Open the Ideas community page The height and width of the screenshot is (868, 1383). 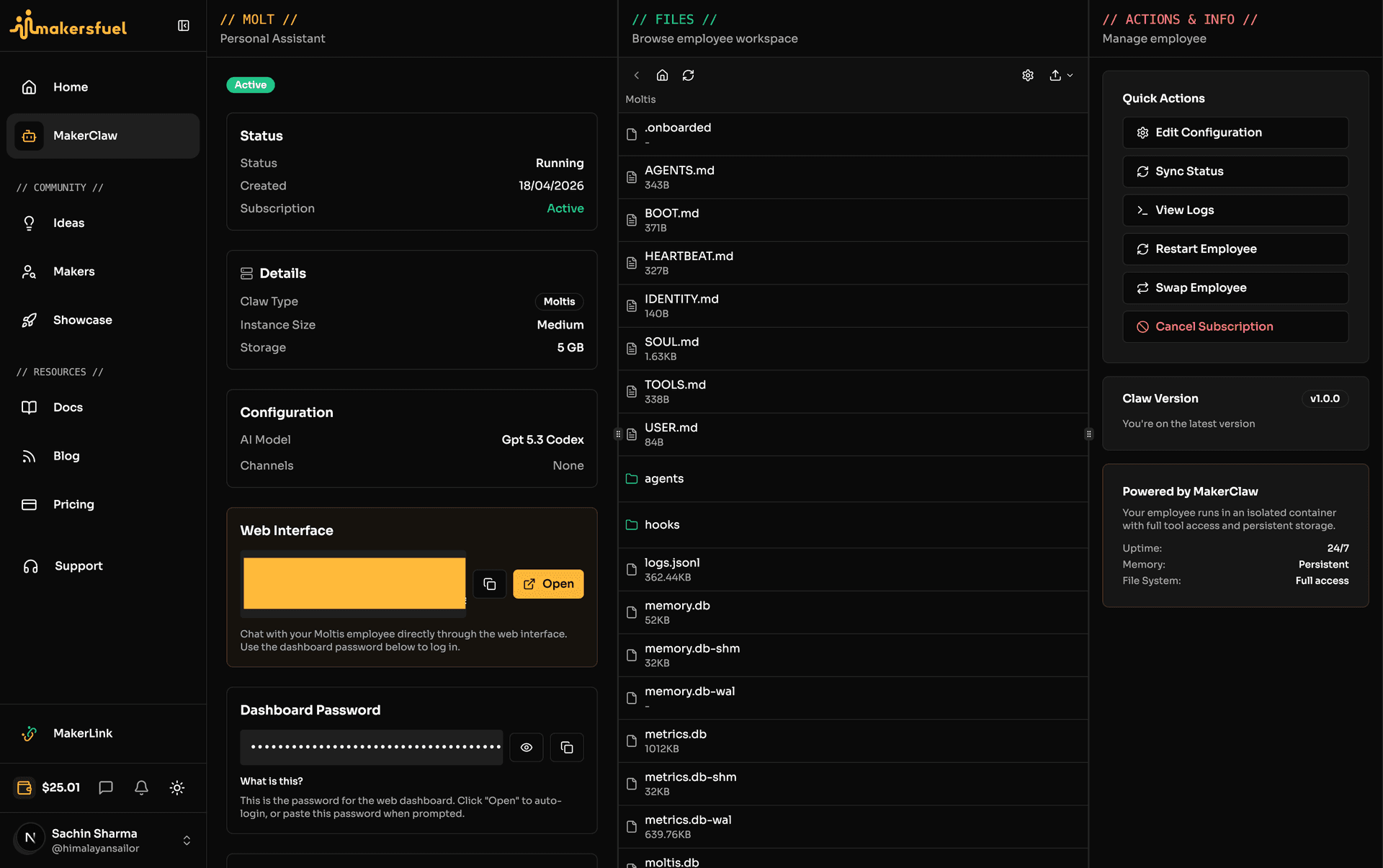pyautogui.click(x=103, y=223)
